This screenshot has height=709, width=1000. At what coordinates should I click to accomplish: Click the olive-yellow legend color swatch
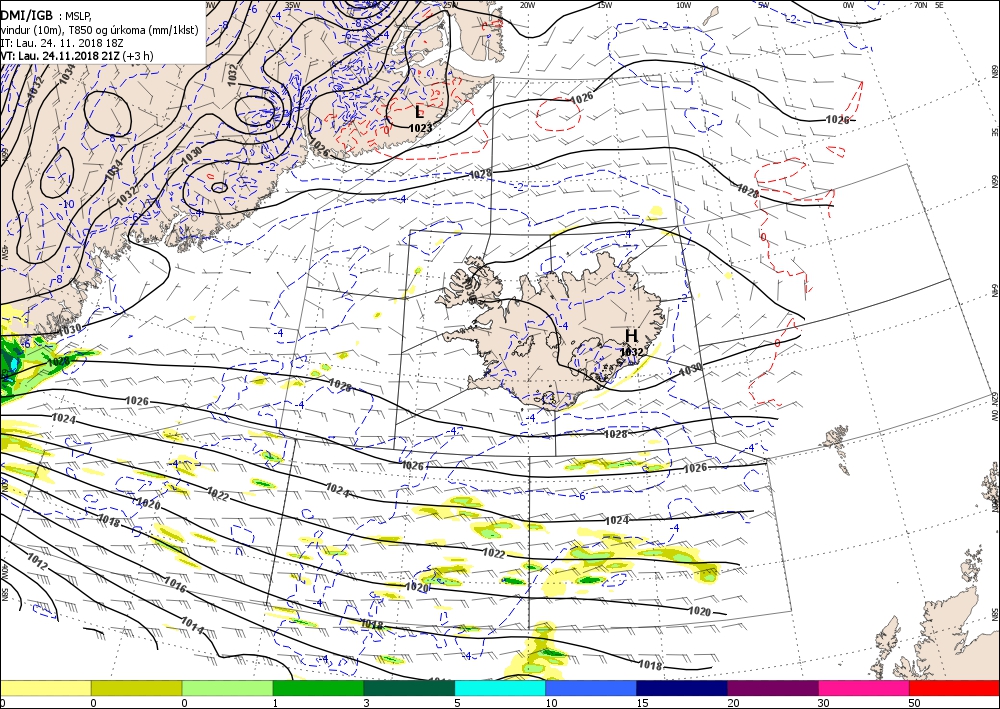pyautogui.click(x=136, y=688)
